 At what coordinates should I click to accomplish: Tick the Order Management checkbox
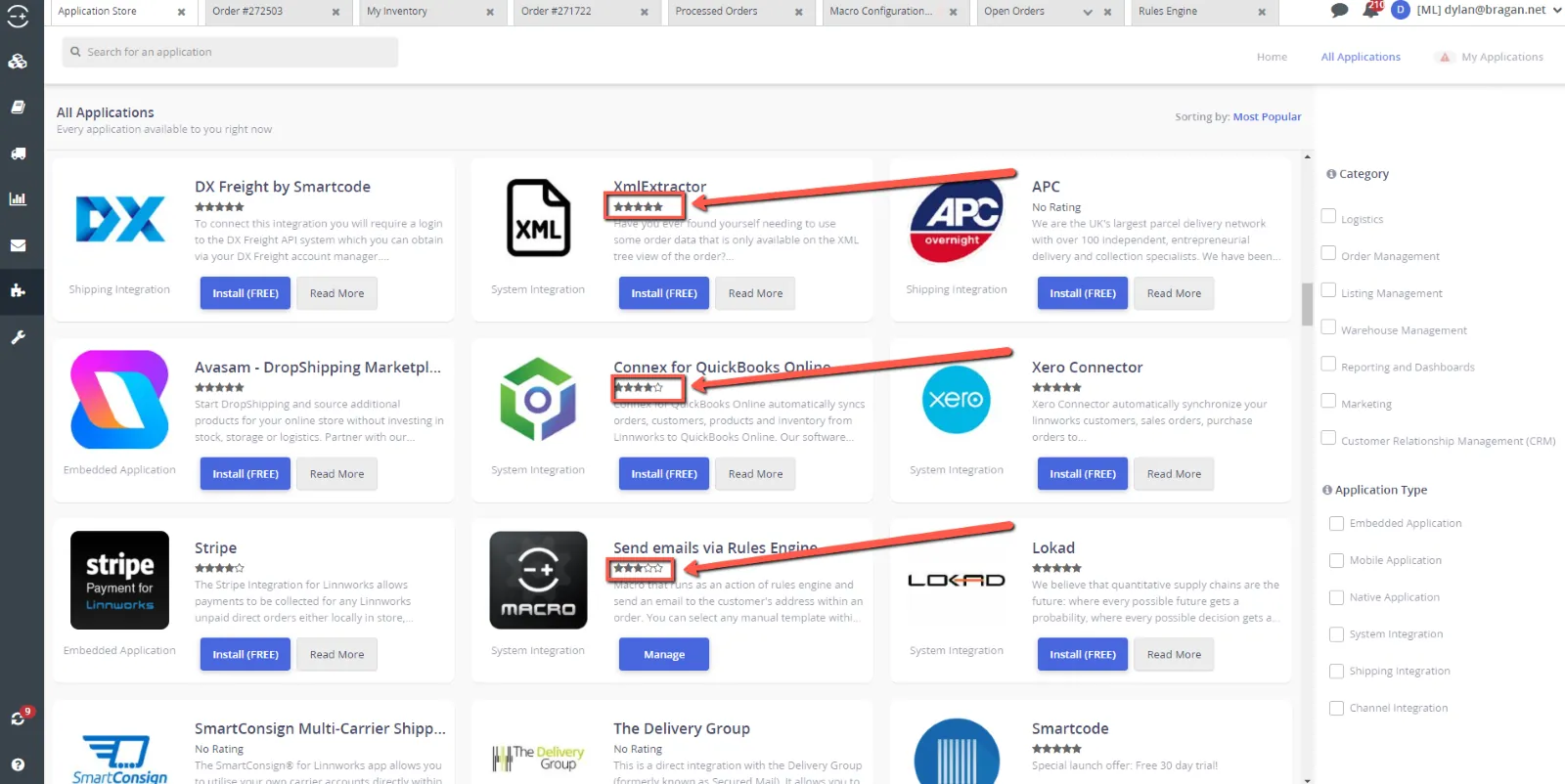click(x=1328, y=253)
